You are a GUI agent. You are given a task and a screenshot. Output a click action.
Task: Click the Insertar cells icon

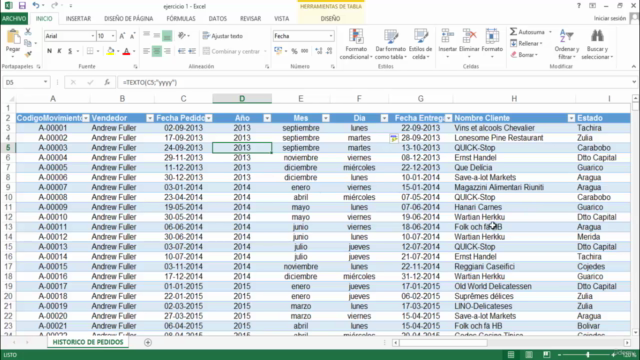pyautogui.click(x=447, y=37)
